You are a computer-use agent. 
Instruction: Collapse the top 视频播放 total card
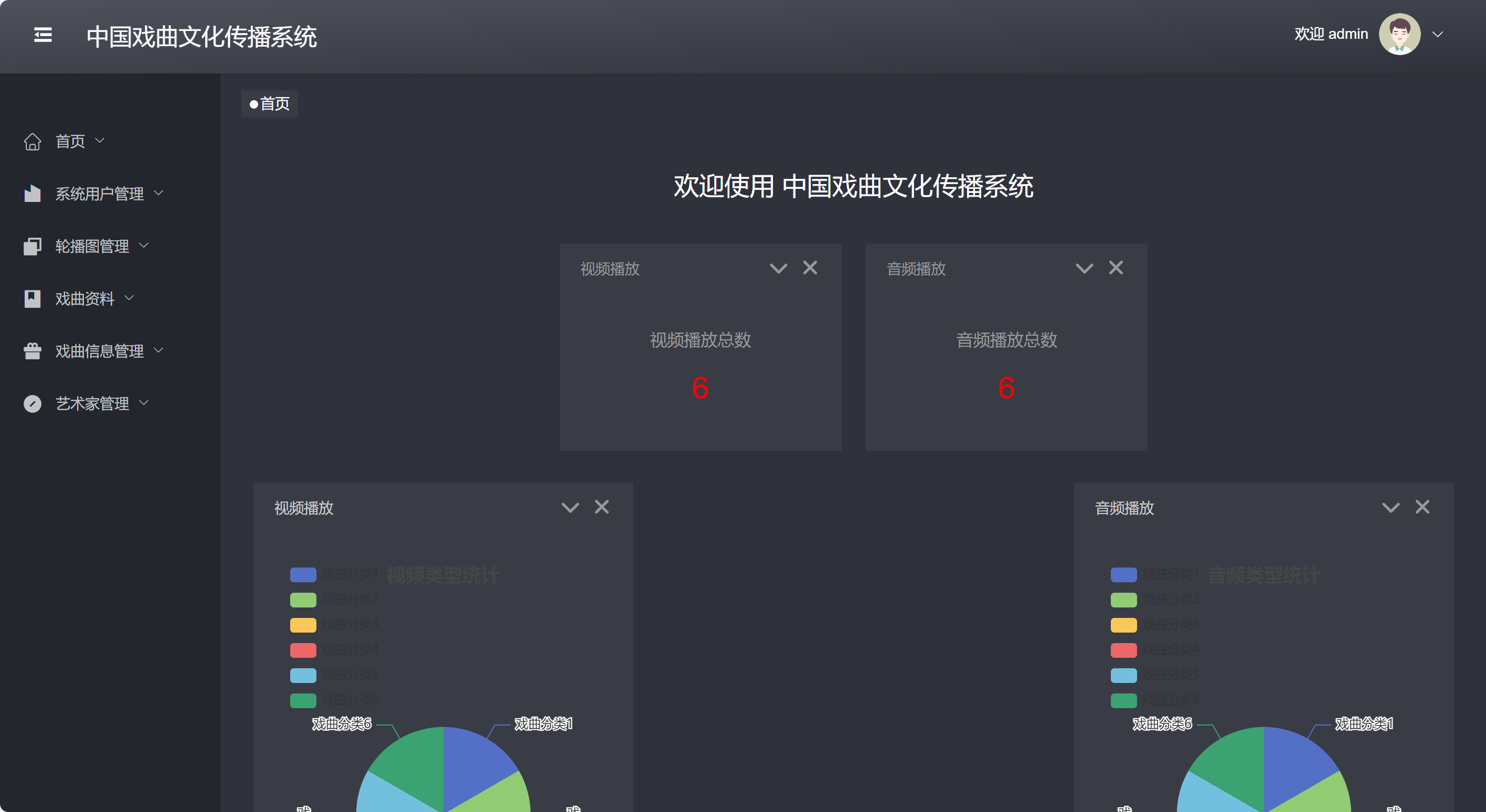(778, 268)
